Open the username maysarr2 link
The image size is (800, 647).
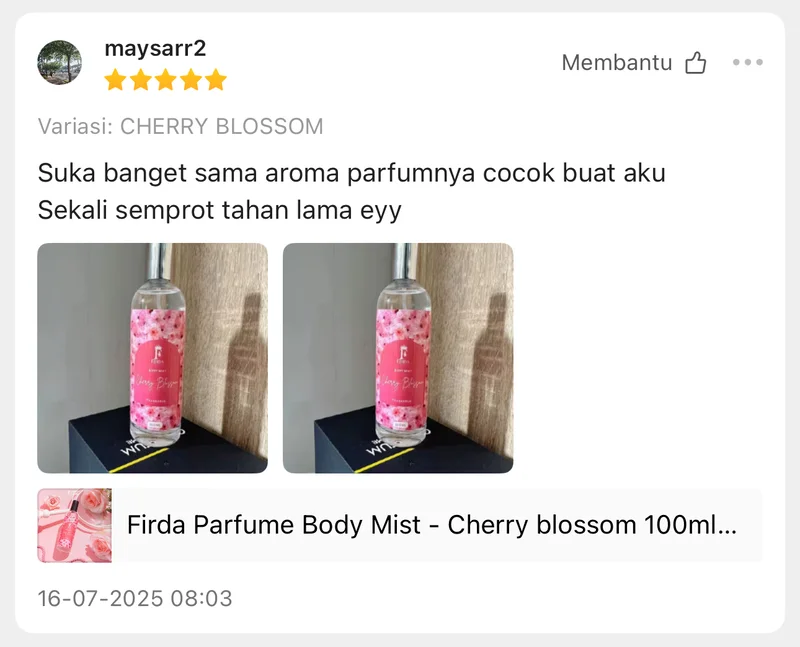155,48
